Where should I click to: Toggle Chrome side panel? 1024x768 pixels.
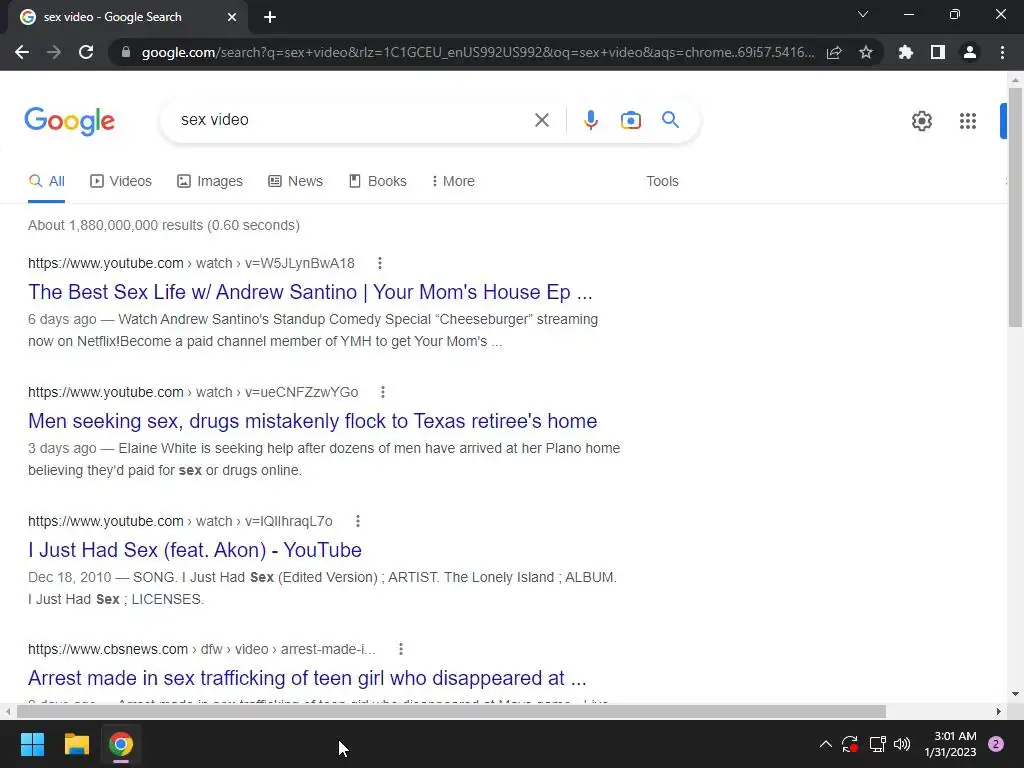pyautogui.click(x=938, y=52)
